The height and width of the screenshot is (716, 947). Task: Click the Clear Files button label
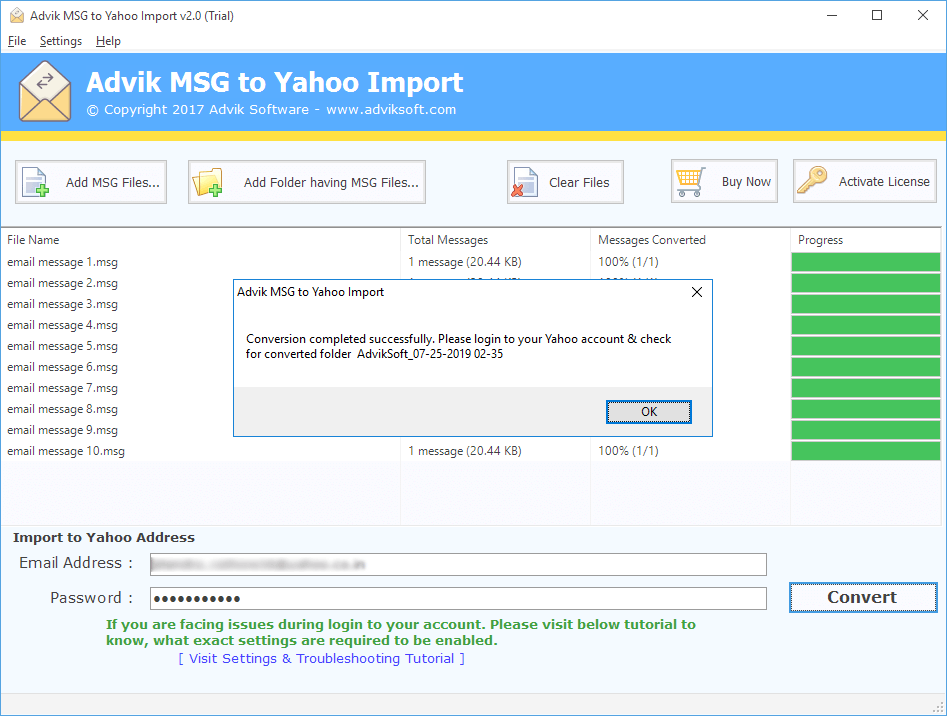579,182
